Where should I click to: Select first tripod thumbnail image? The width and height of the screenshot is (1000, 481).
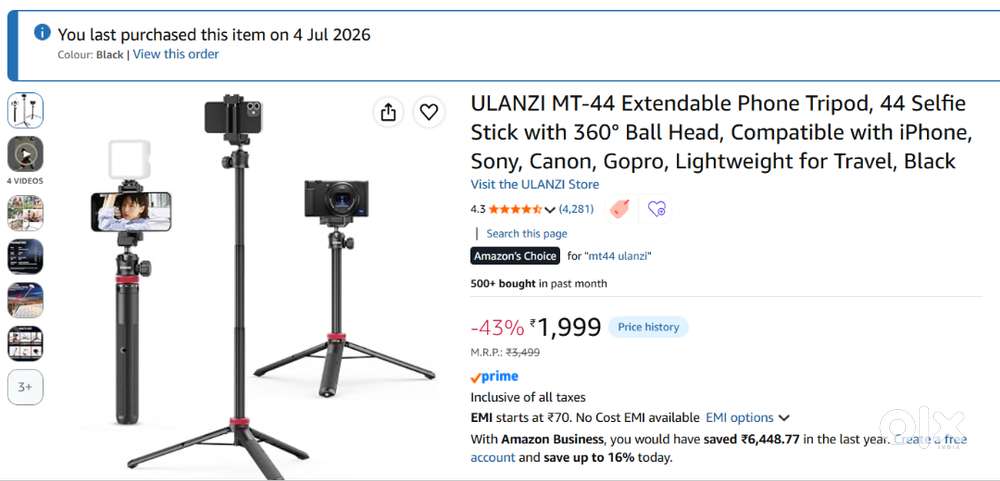tap(26, 110)
